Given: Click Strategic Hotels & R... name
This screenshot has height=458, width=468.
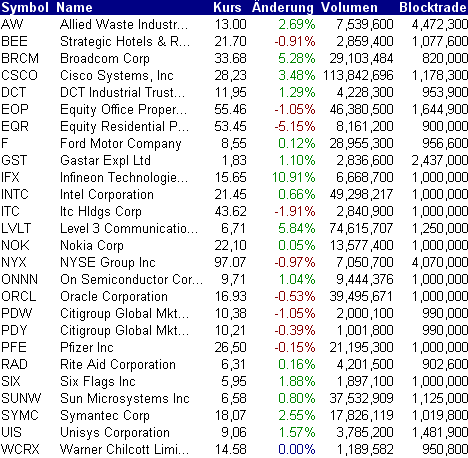Looking at the screenshot, I should (125, 41).
